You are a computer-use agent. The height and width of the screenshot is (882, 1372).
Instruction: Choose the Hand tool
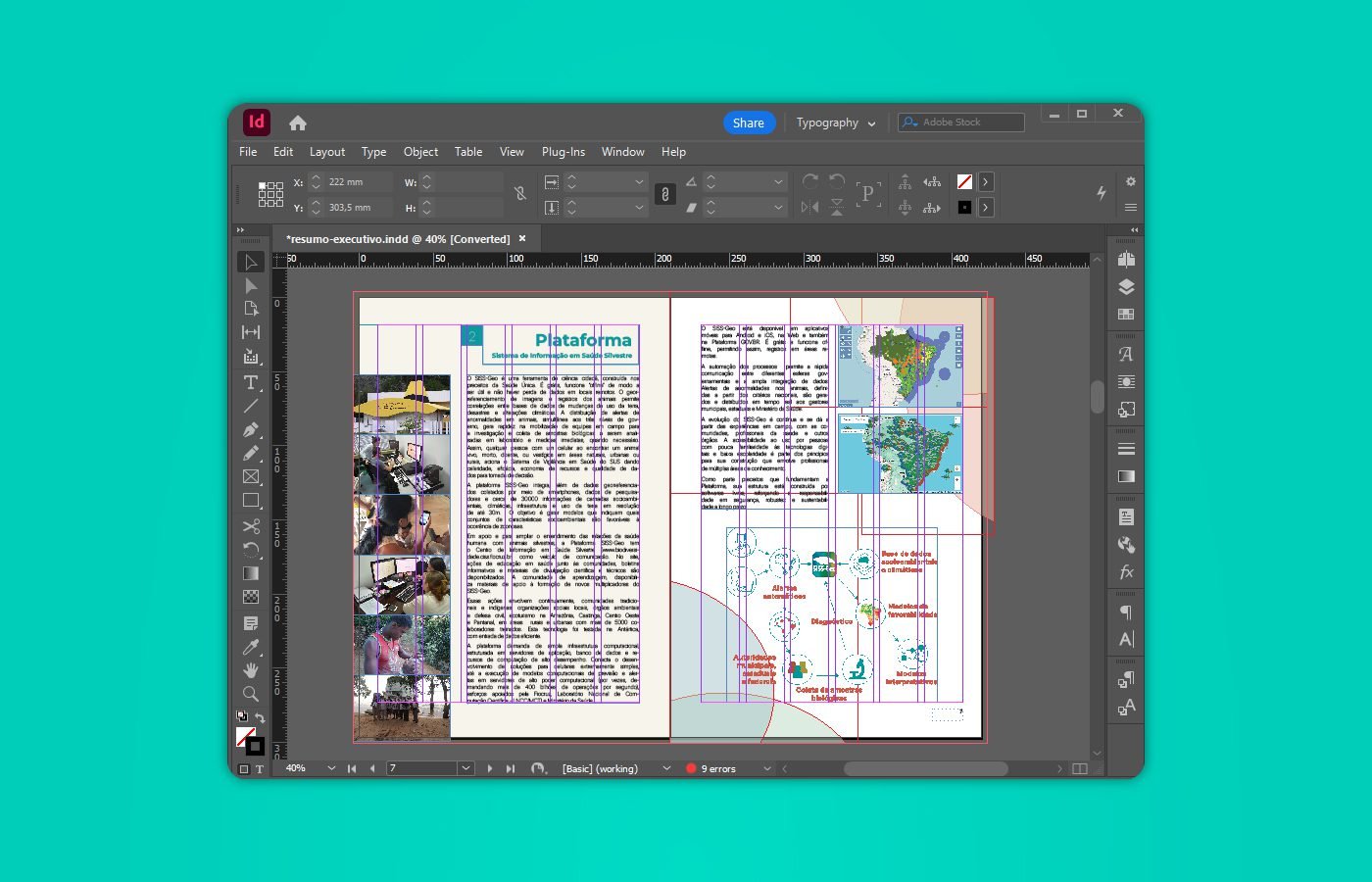tap(251, 670)
